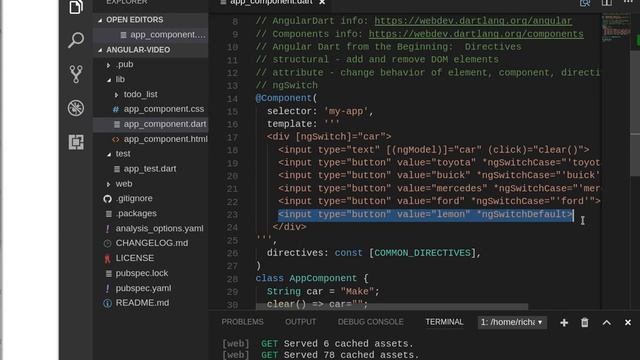Click the String car = "Make" line
640x360 pixels.
[x=323, y=291]
